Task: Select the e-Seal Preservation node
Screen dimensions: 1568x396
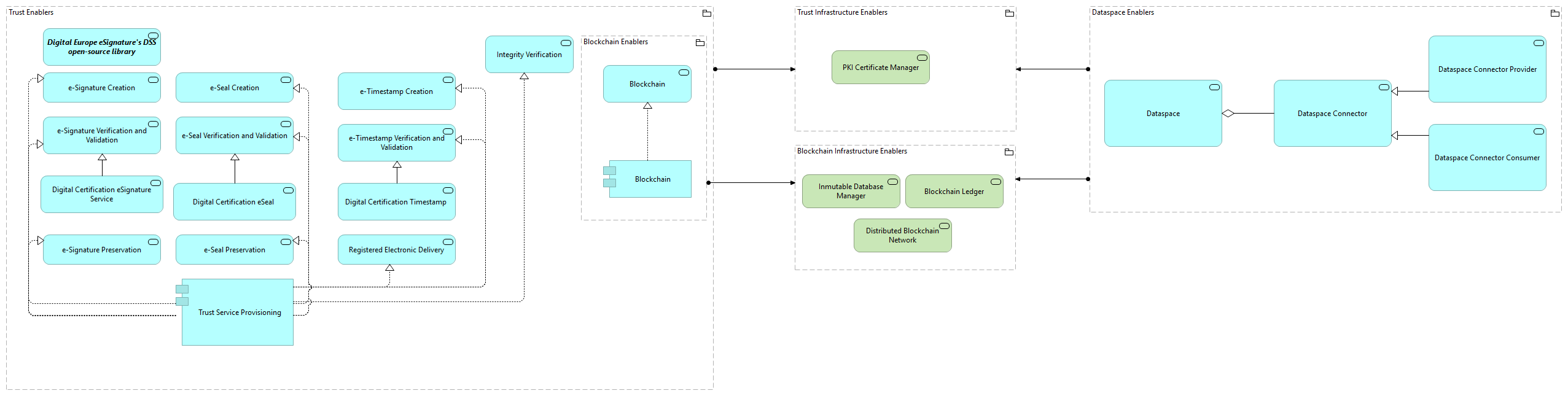Action: click(x=235, y=250)
